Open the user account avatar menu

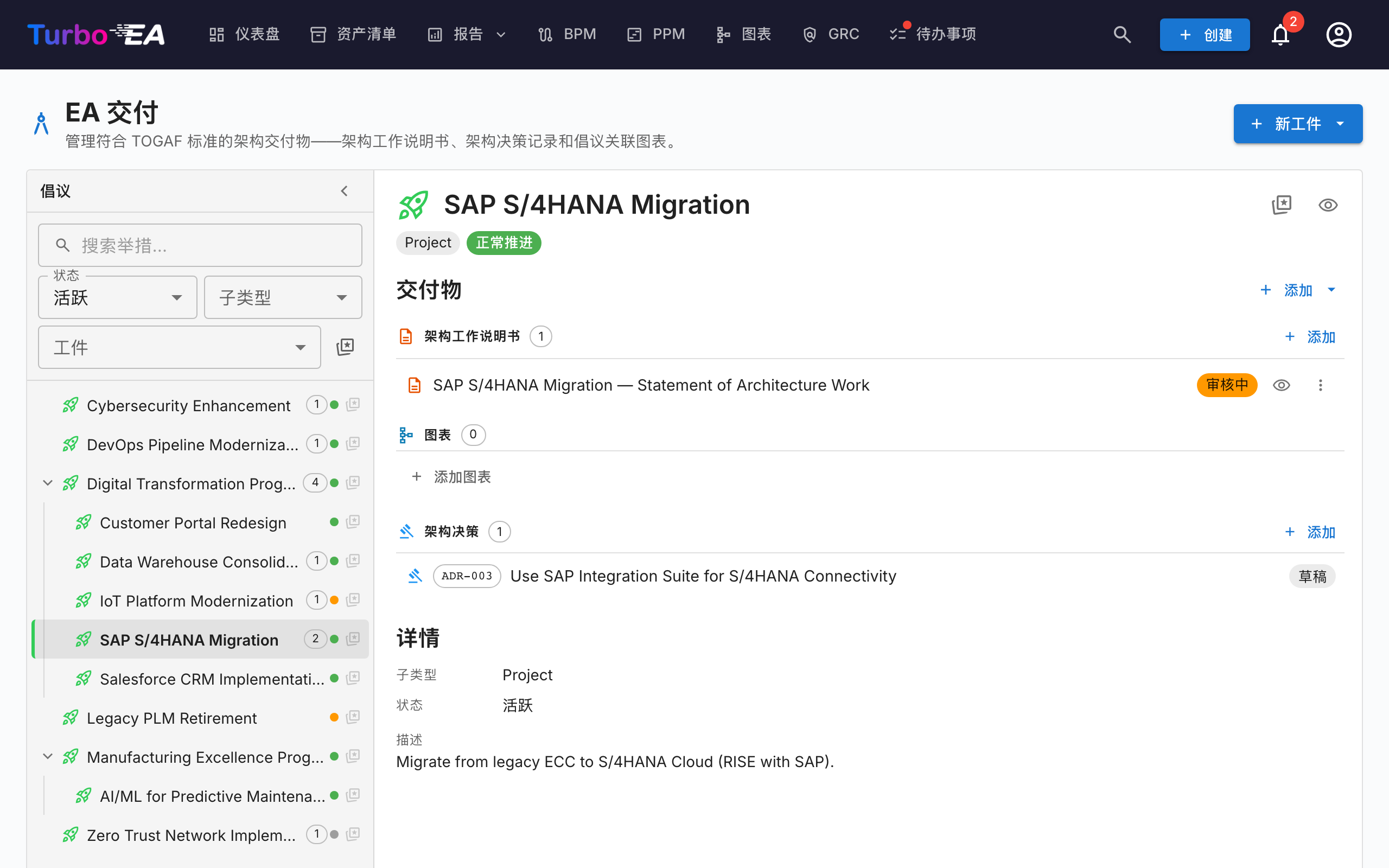tap(1339, 34)
